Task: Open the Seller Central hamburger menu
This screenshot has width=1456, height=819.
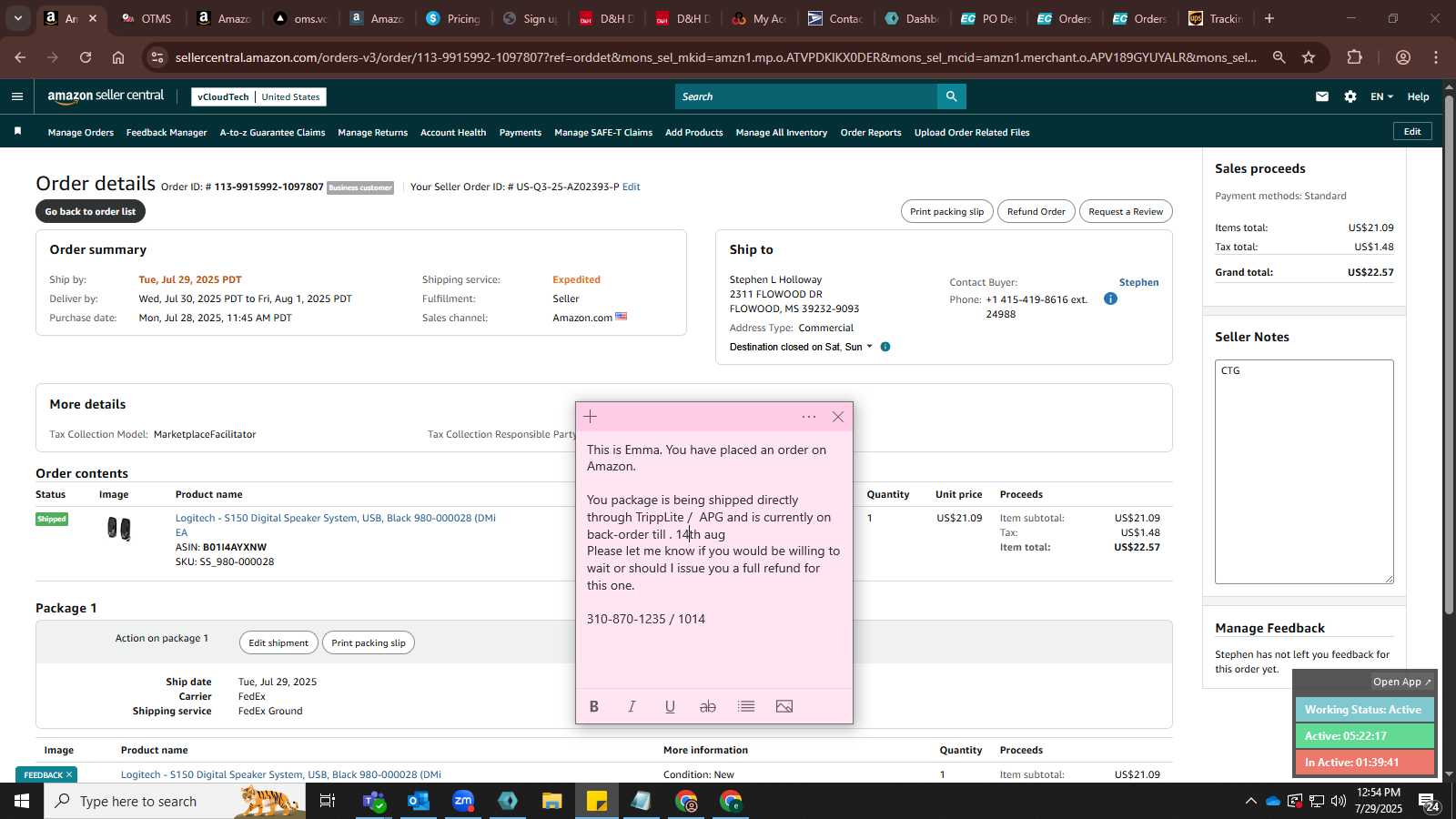Action: pyautogui.click(x=17, y=96)
